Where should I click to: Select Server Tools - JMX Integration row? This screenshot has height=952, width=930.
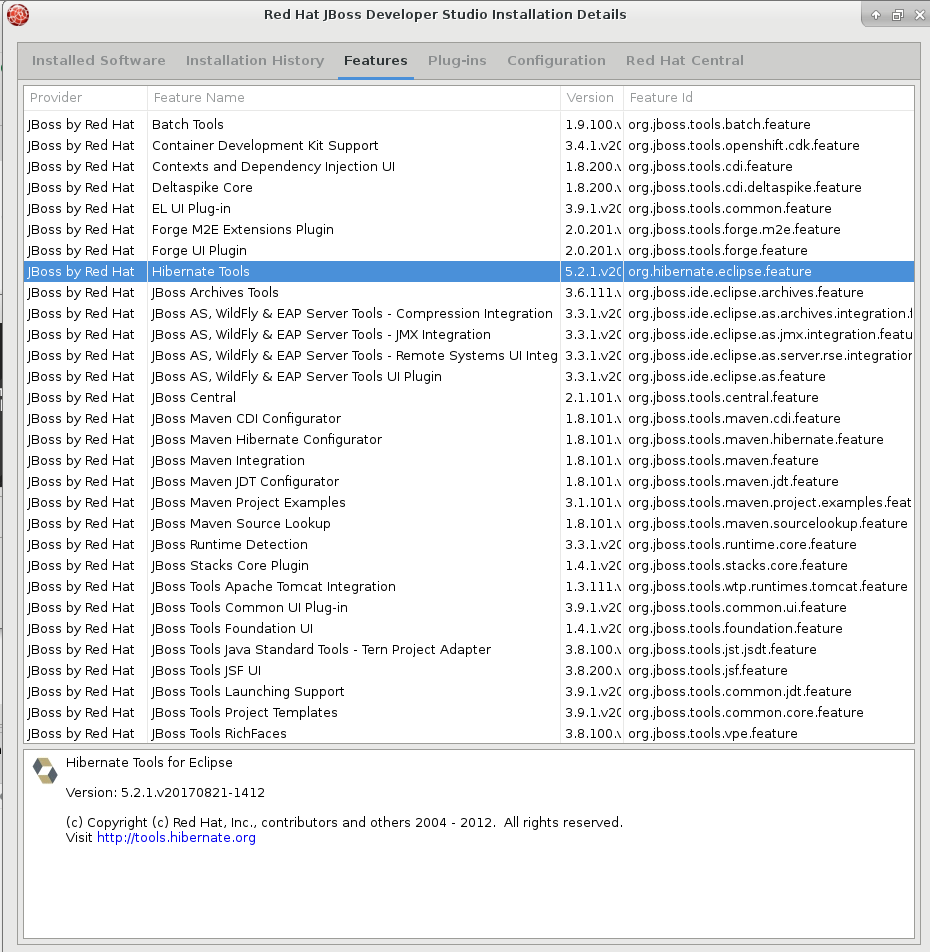click(x=469, y=335)
